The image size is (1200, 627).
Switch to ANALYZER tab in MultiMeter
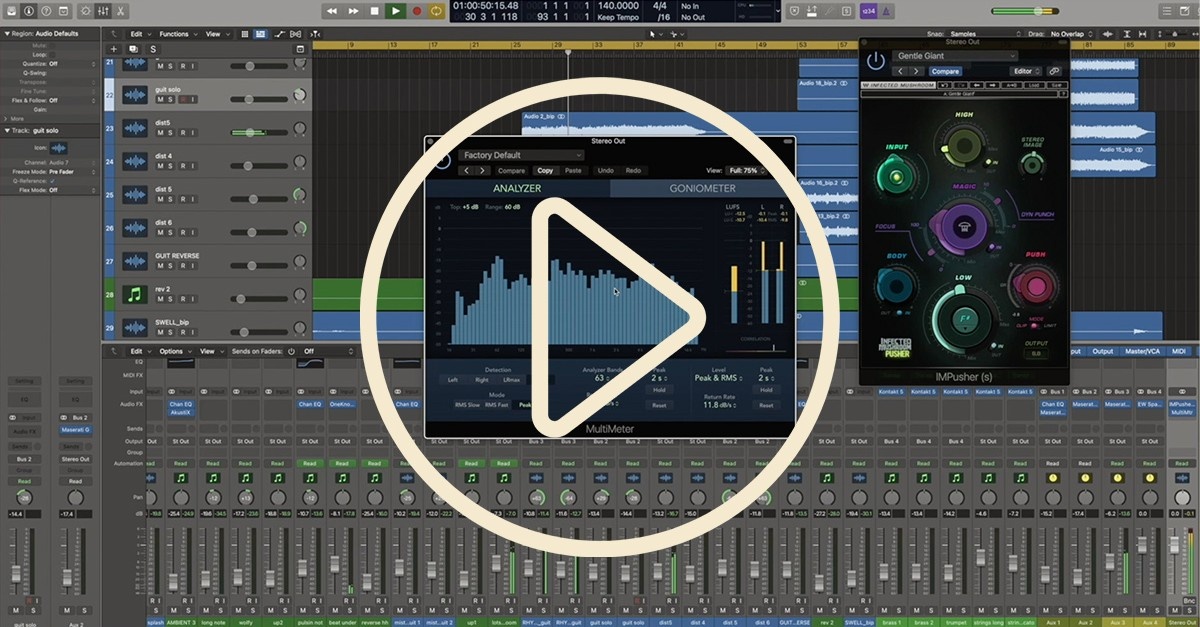click(x=517, y=188)
